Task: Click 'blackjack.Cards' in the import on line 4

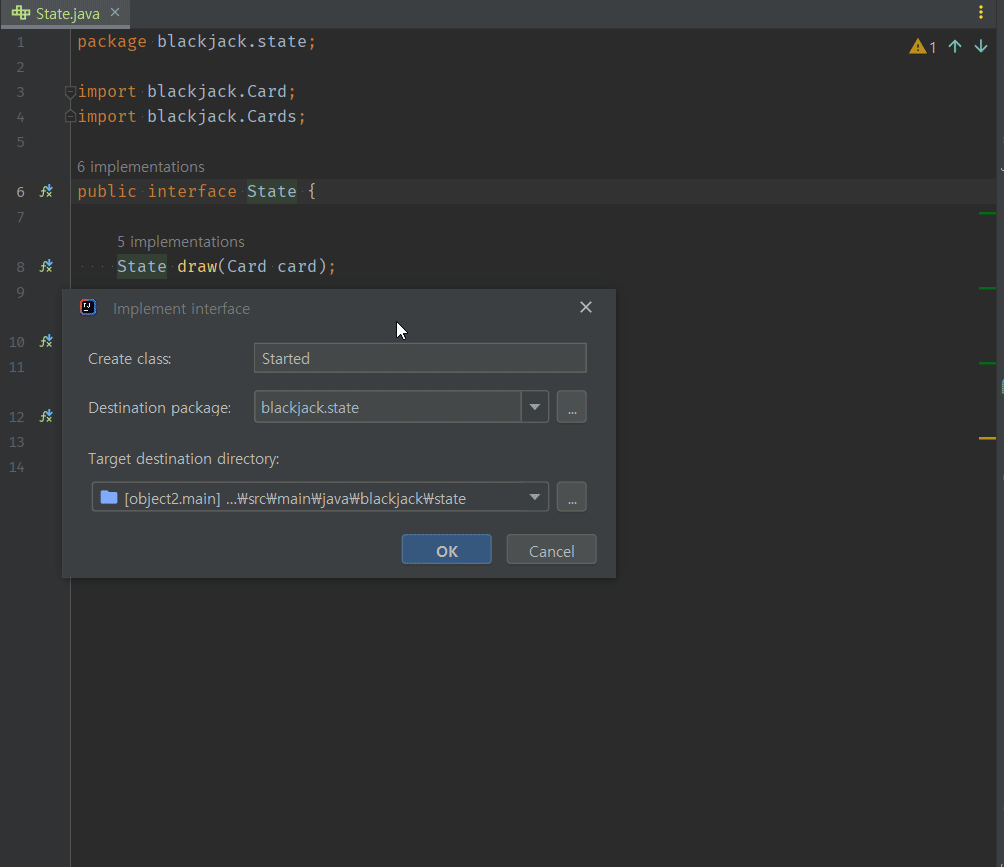Action: tap(222, 117)
